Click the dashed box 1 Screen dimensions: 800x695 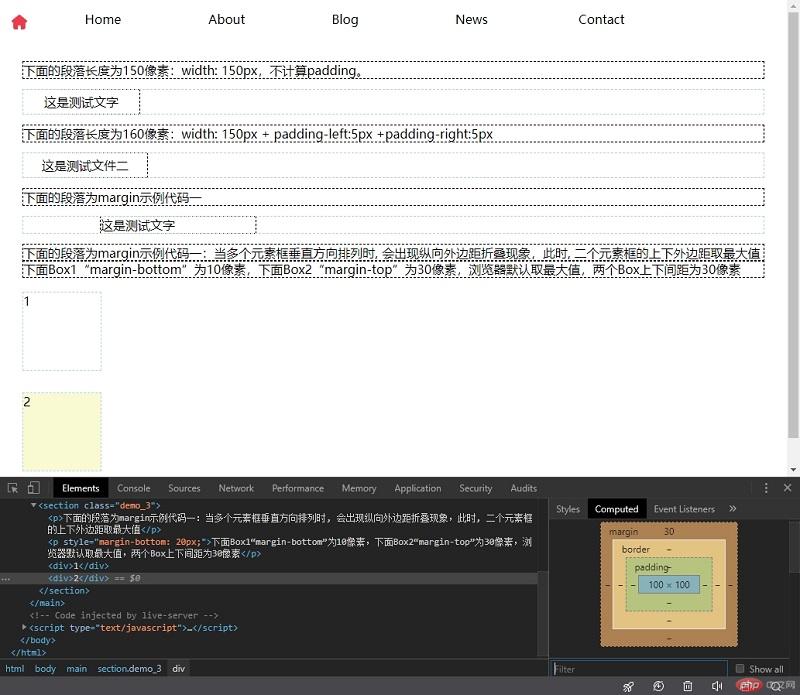coord(62,331)
